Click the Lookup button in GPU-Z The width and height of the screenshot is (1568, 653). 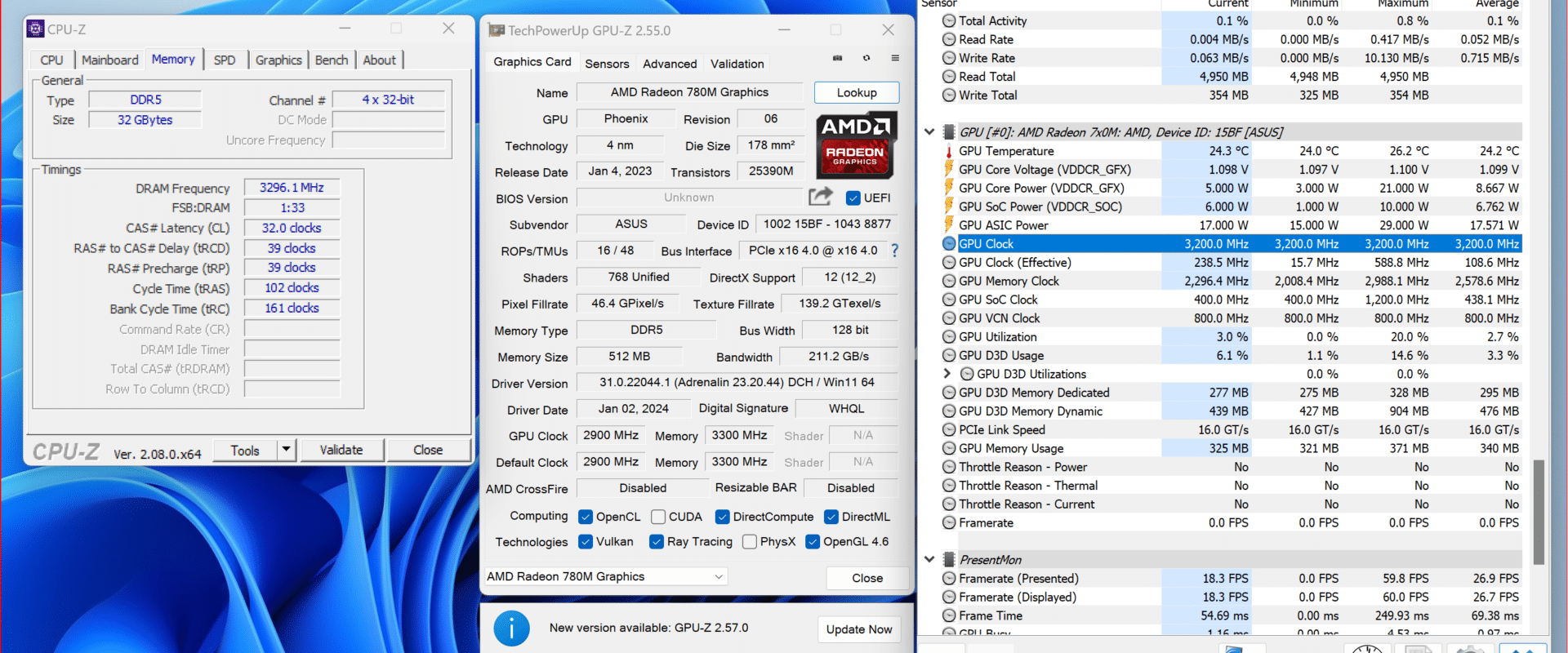857,92
